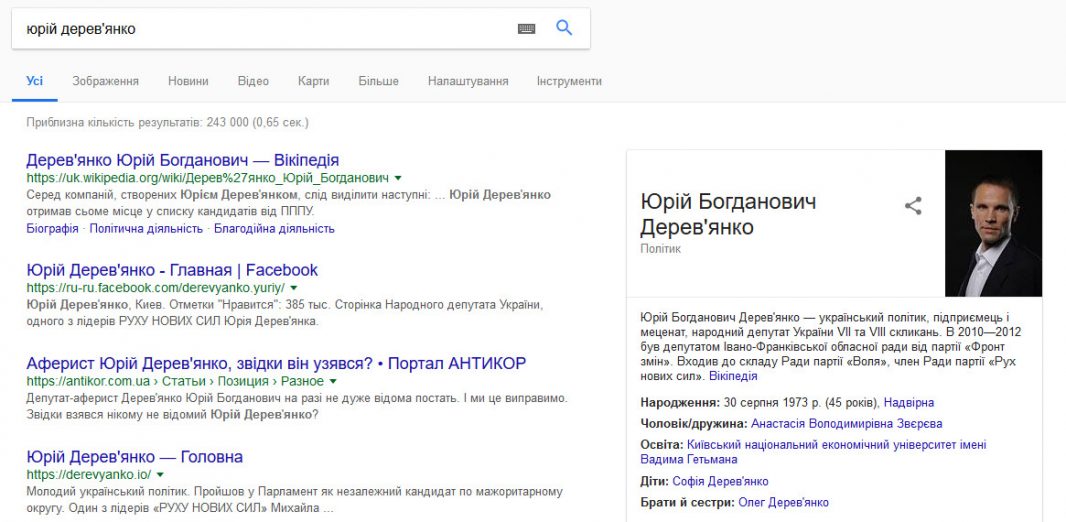Screen dimensions: 1066x522
Task: Open Налаштування menu
Action: tap(468, 81)
